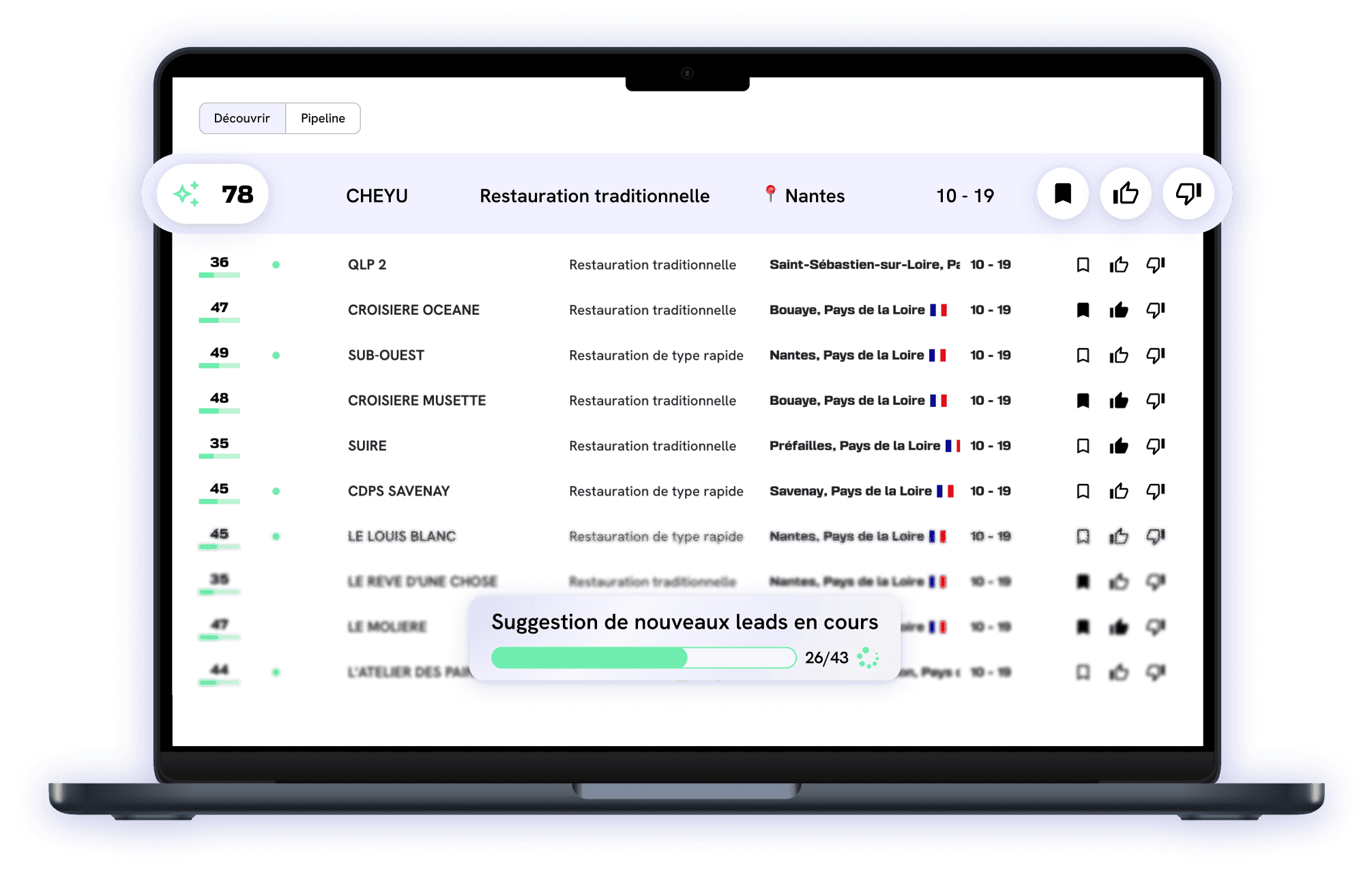Select the Découvrir tab
Image resolution: width=1372 pixels, height=869 pixels.
(x=242, y=119)
